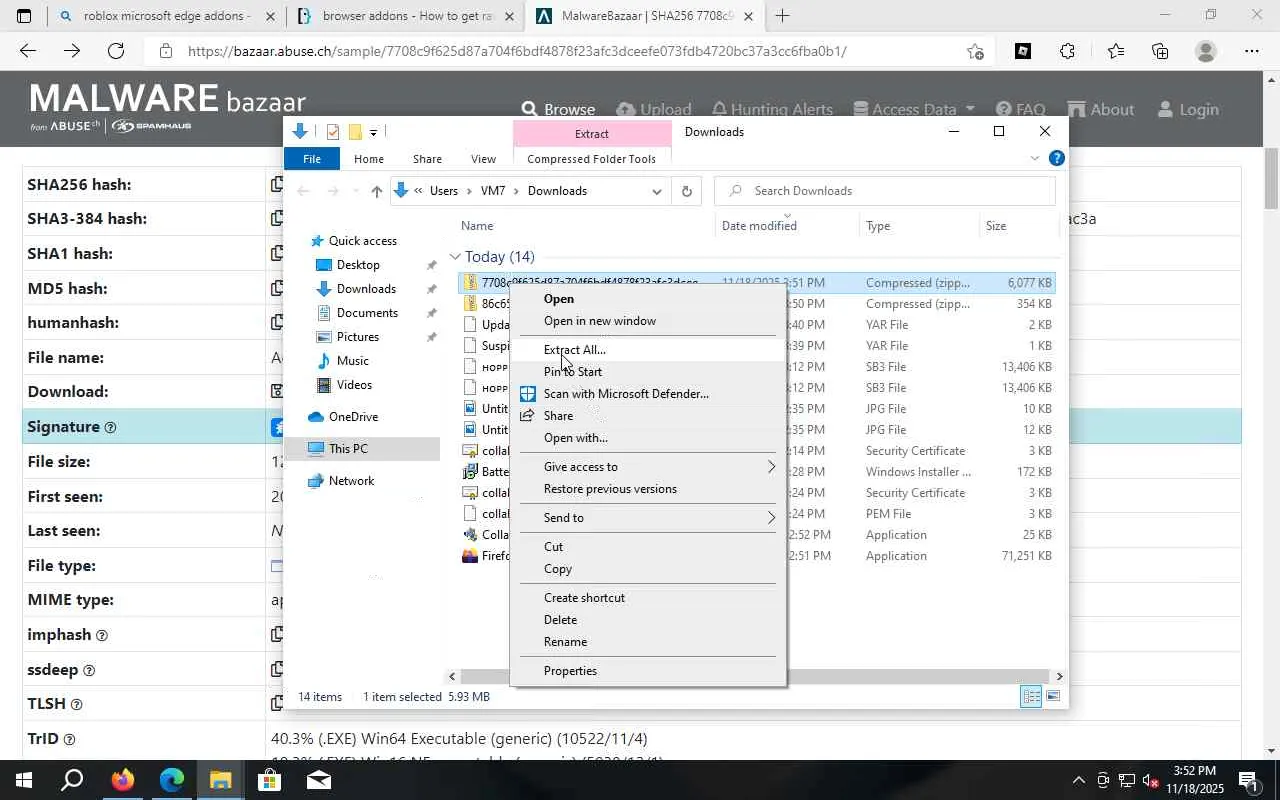Image resolution: width=1280 pixels, height=800 pixels.
Task: Click the Browse link on MalwareBazaar
Action: pos(558,109)
